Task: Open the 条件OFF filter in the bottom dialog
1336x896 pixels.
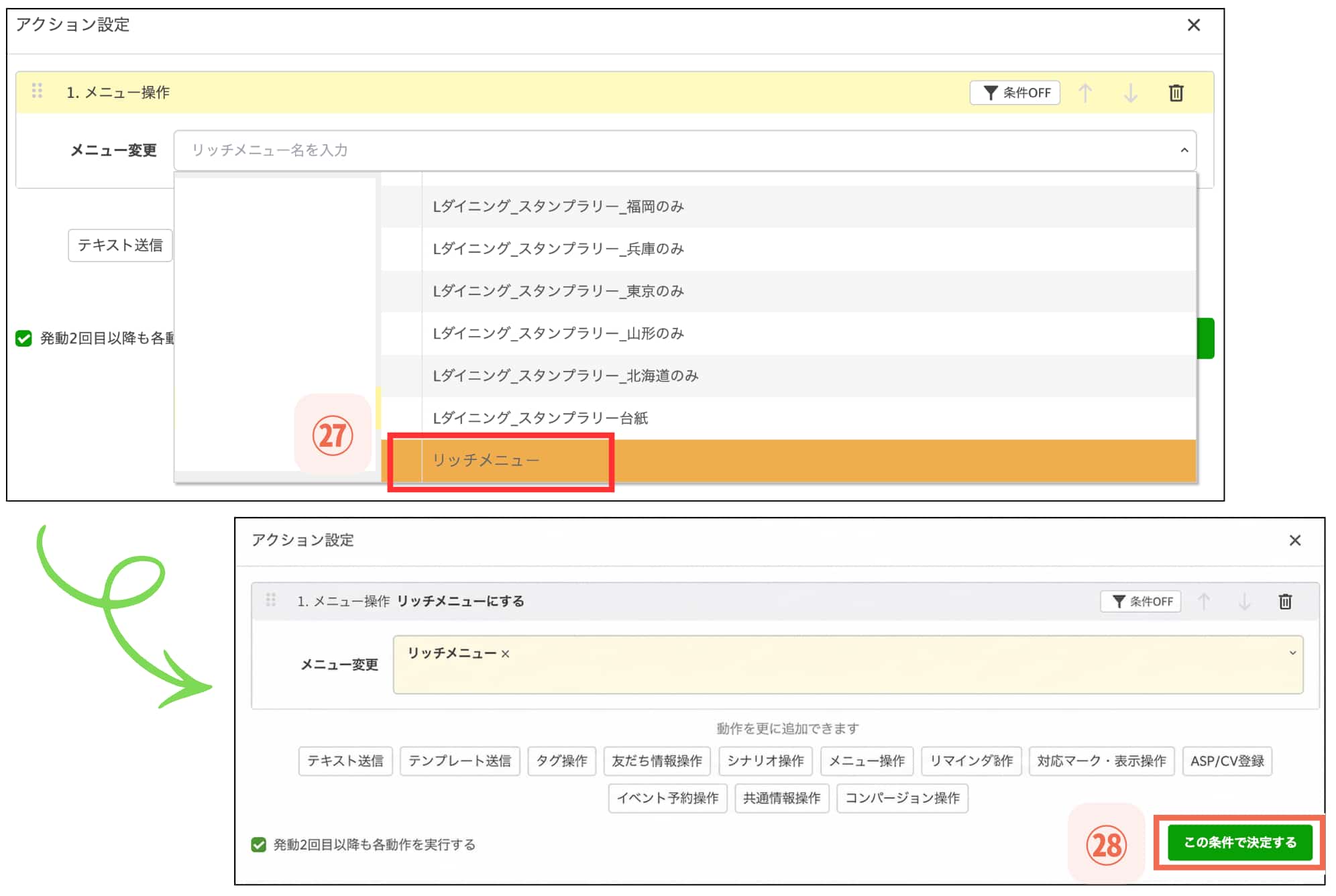Action: (1140, 602)
